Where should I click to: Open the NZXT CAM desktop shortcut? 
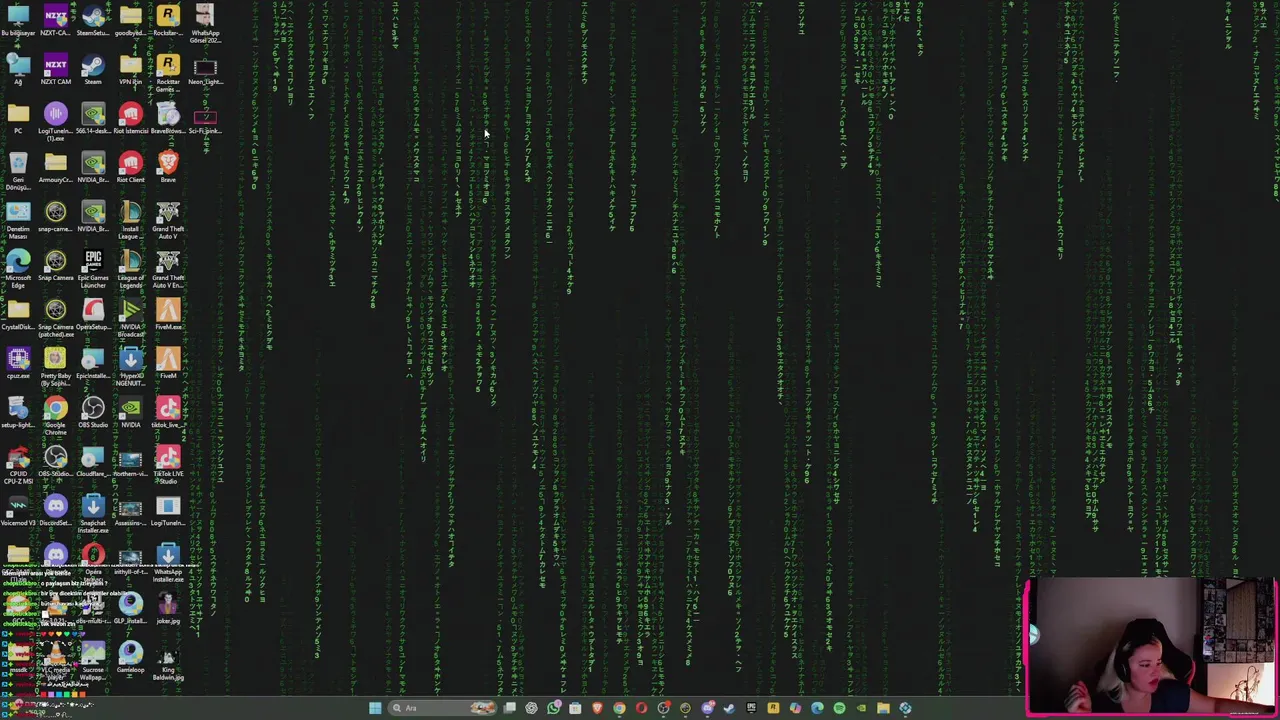click(55, 71)
